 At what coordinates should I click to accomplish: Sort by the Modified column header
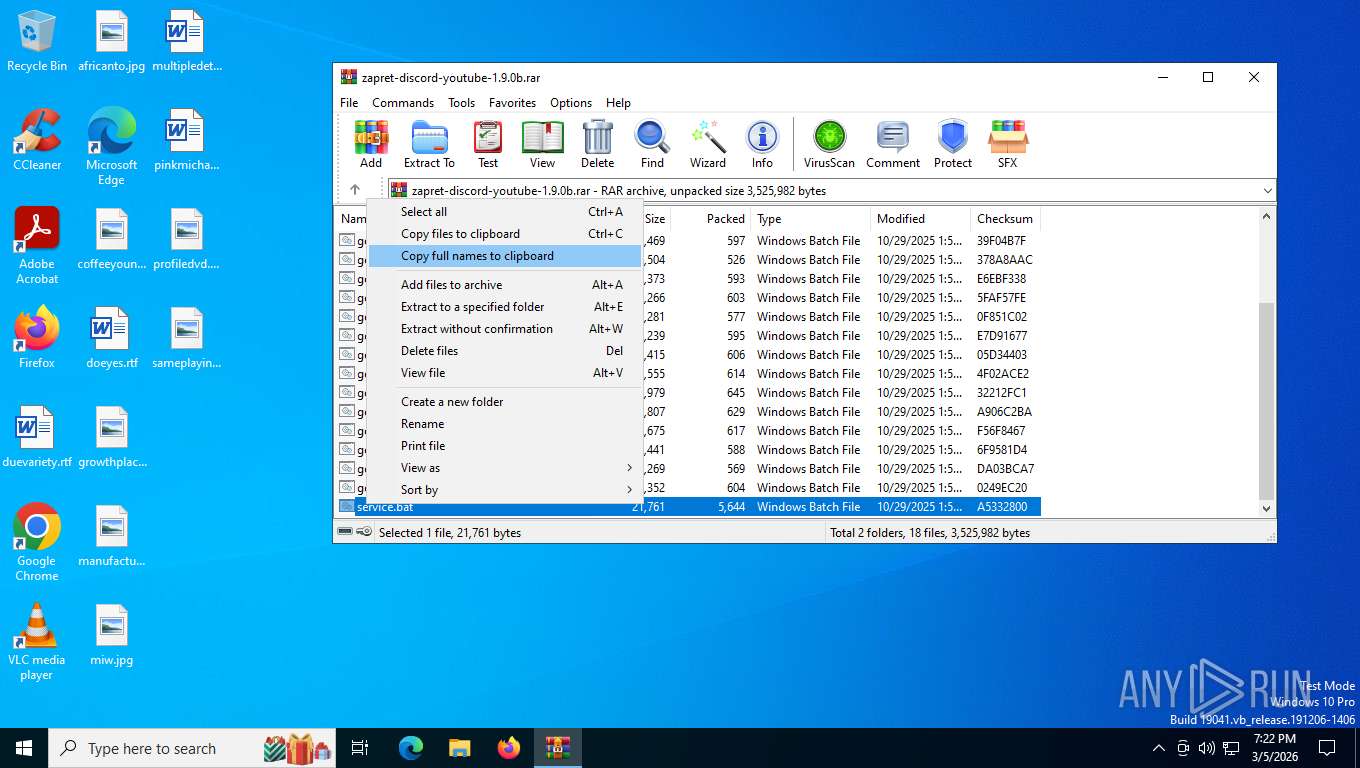pyautogui.click(x=920, y=219)
